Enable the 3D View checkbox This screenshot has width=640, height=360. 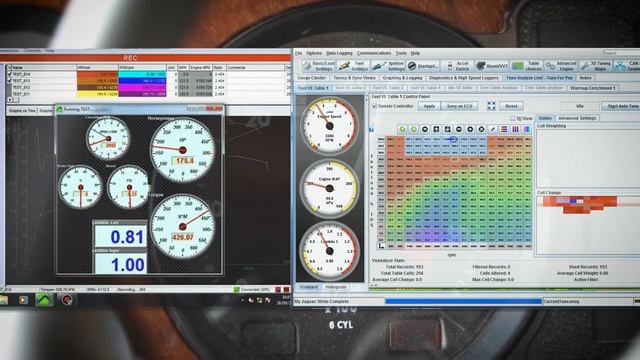pyautogui.click(x=513, y=118)
